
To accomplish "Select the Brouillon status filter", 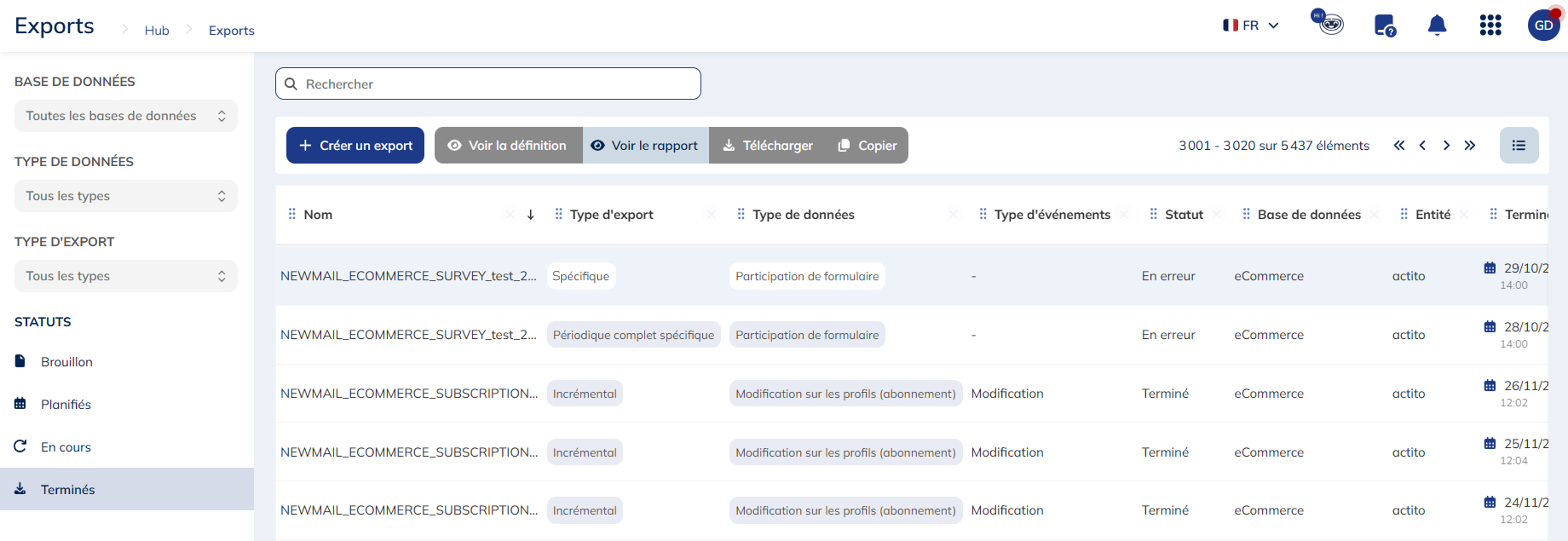I will click(x=66, y=362).
